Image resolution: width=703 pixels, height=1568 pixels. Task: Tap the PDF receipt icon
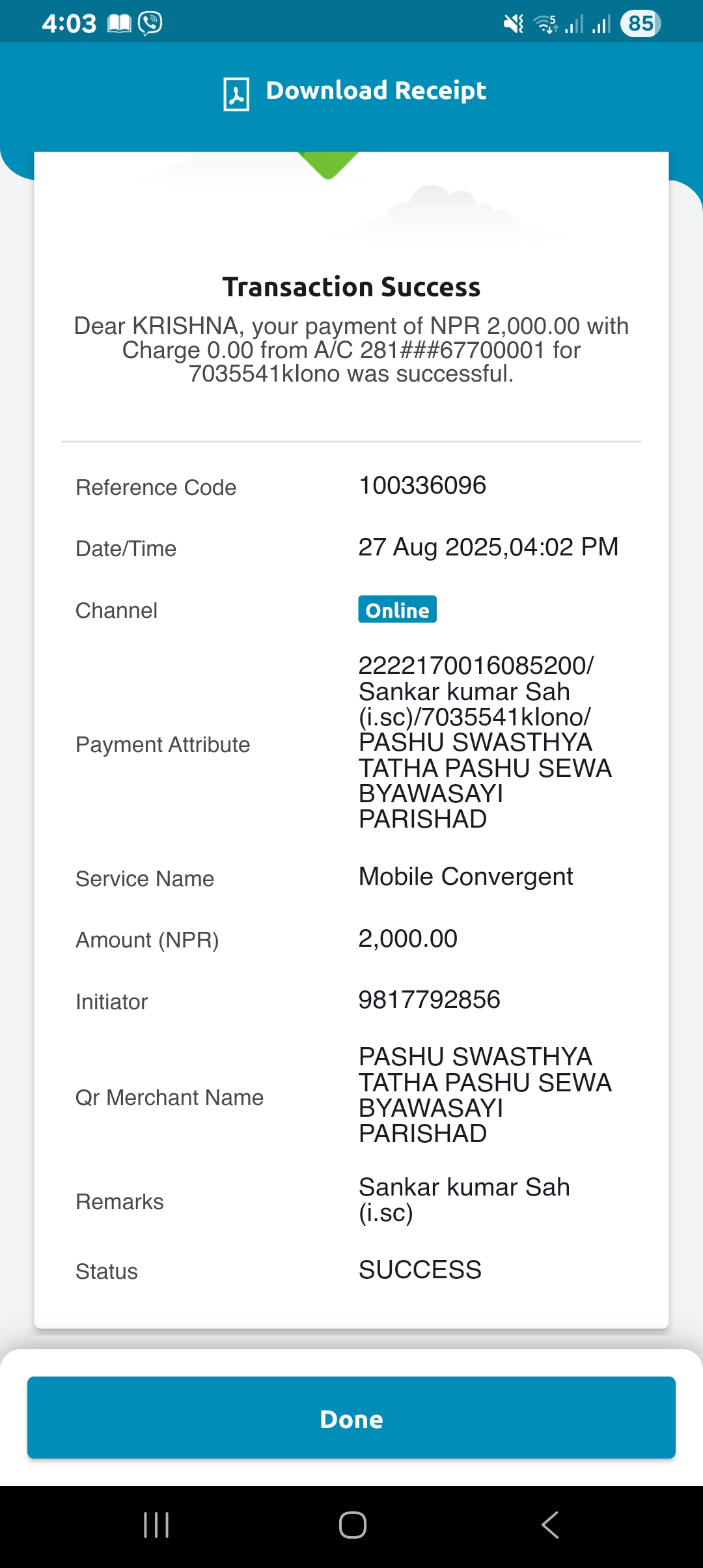click(x=236, y=94)
